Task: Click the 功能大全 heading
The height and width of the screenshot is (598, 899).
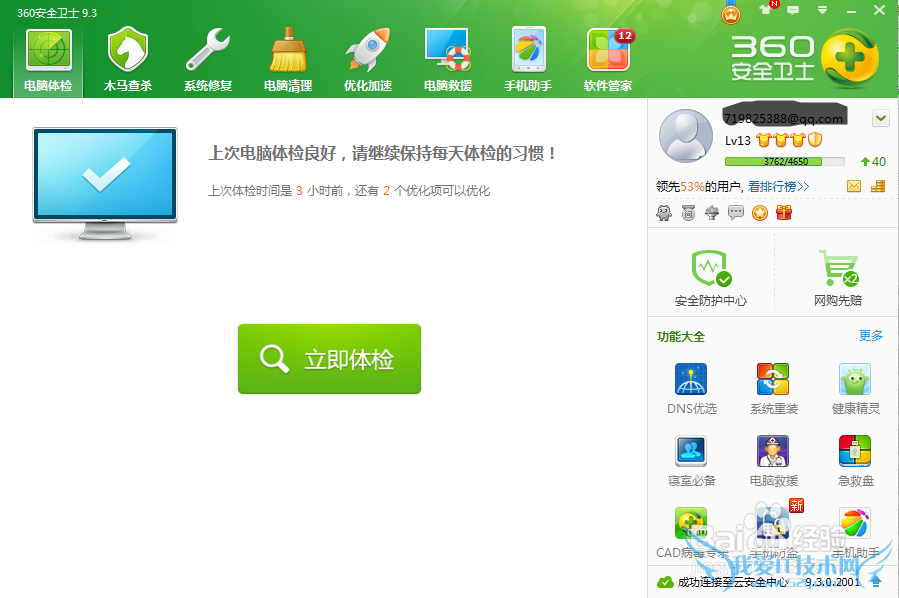Action: coord(681,337)
